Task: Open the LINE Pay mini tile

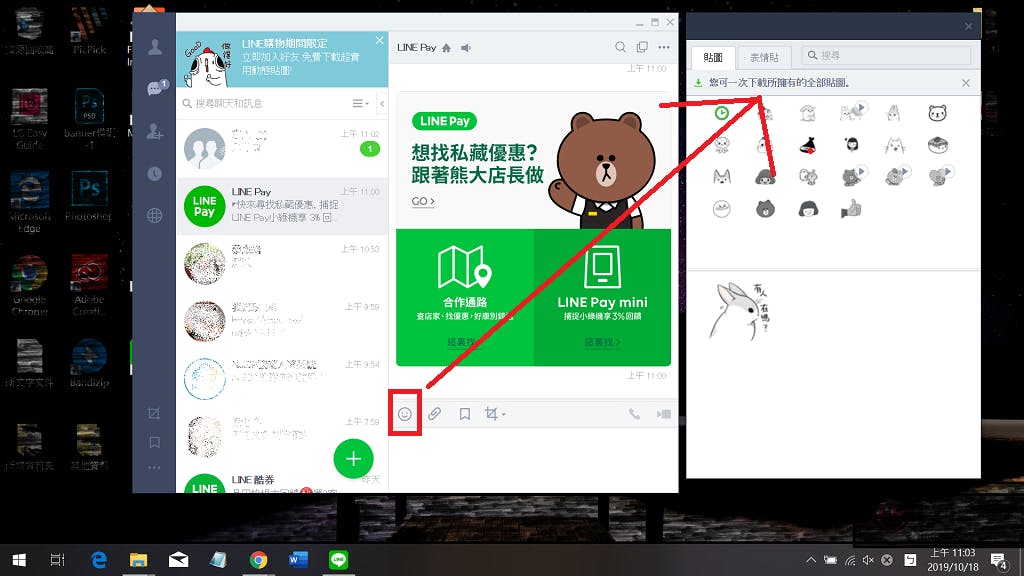Action: pos(602,297)
